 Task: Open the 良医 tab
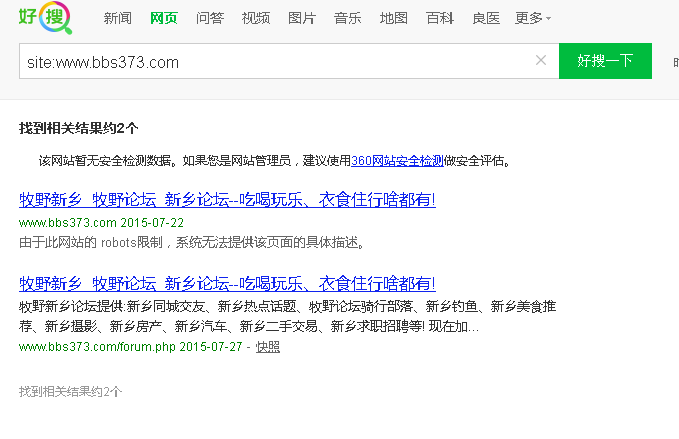[485, 18]
